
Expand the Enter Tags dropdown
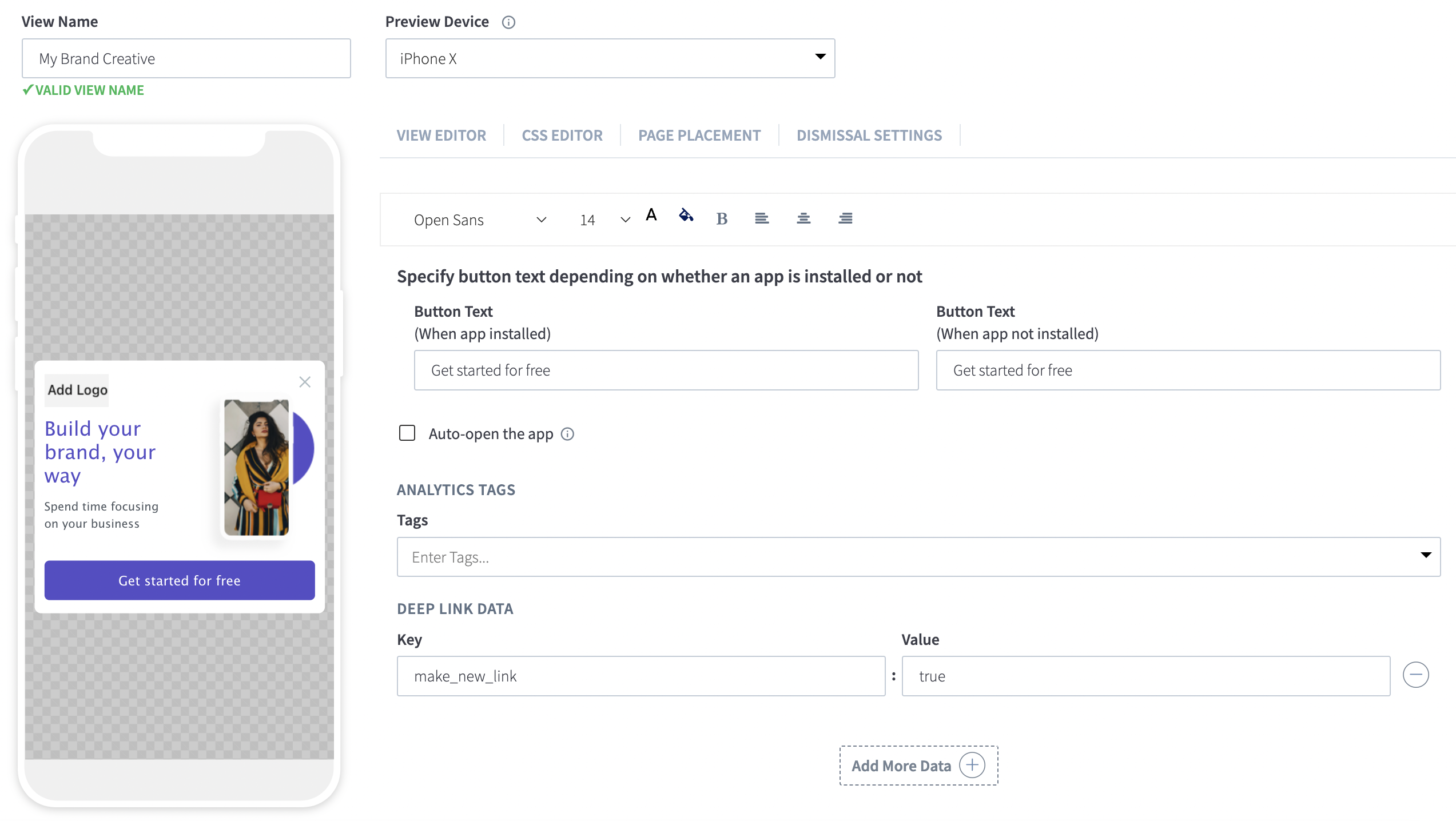click(x=1426, y=556)
